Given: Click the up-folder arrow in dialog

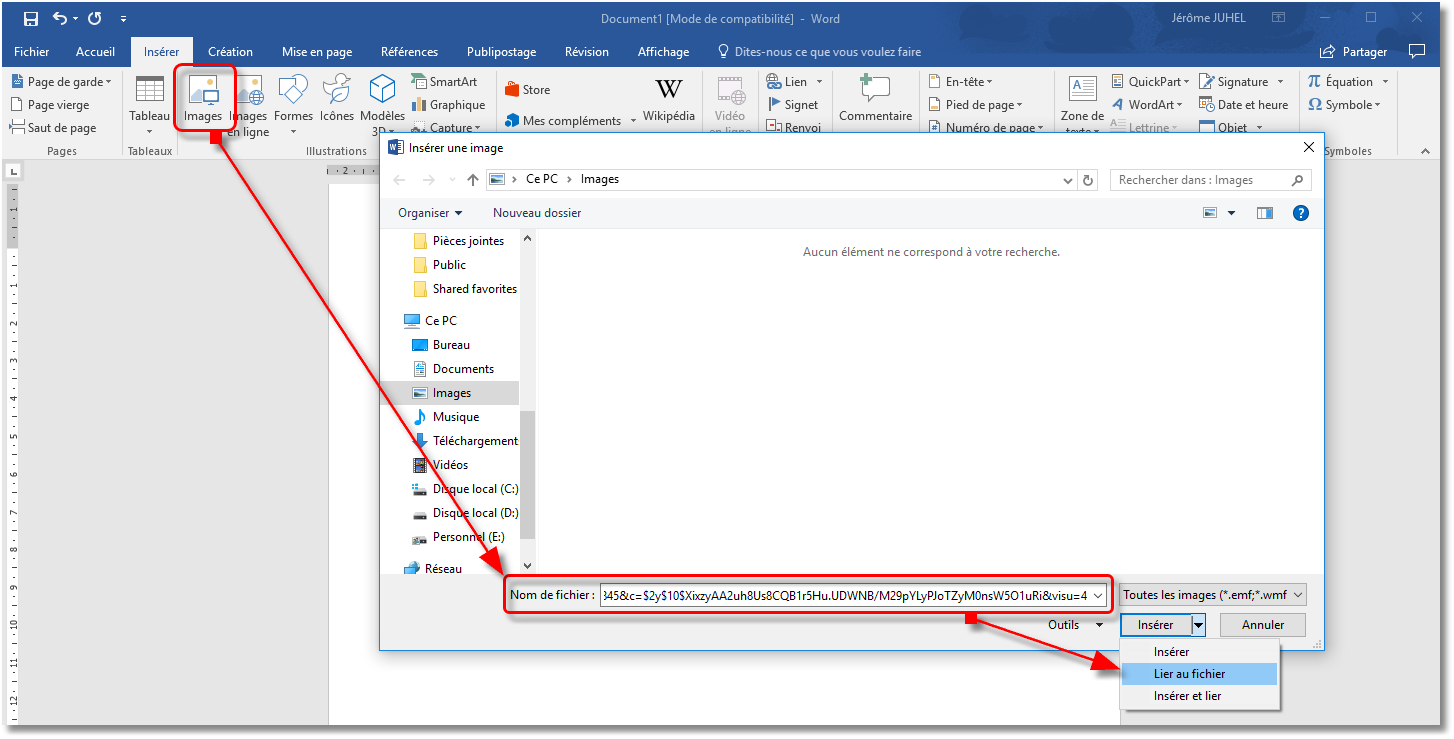Looking at the screenshot, I should (x=473, y=180).
